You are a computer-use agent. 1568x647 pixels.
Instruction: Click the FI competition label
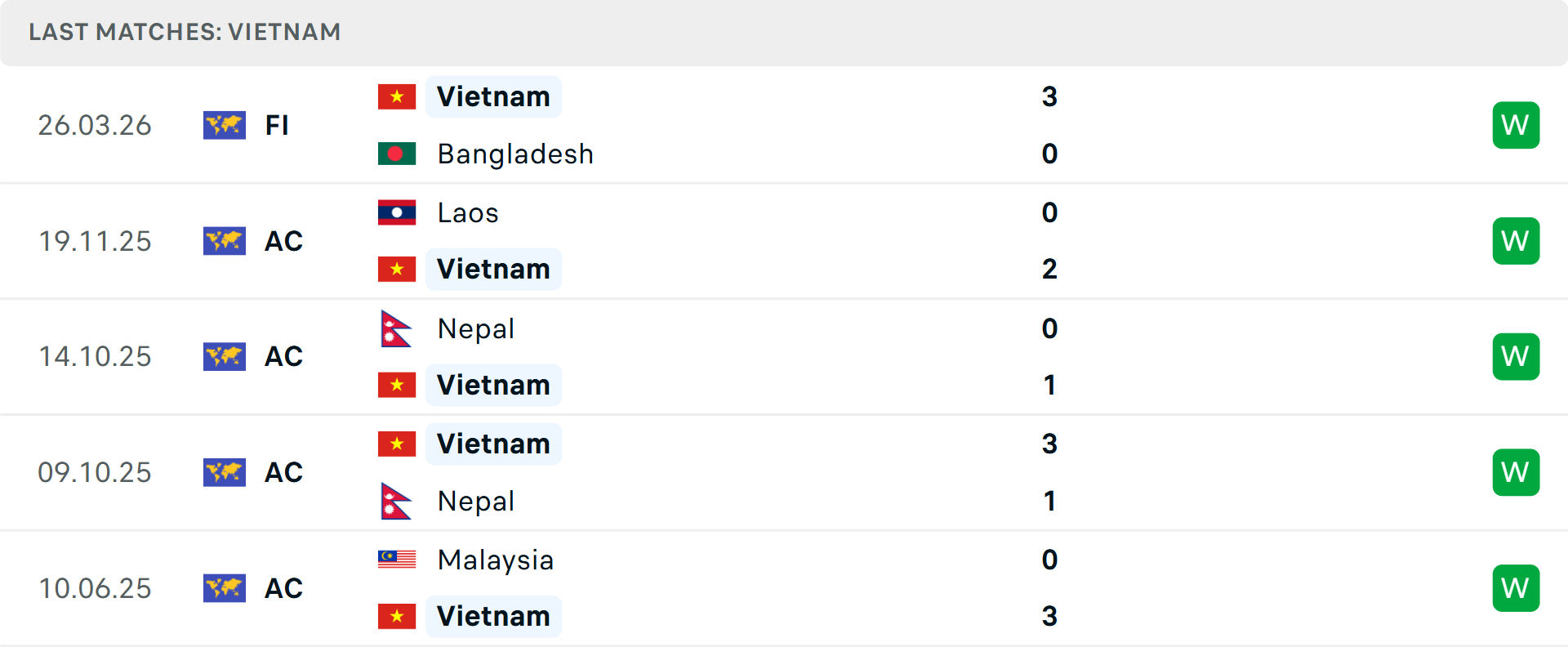click(x=277, y=125)
